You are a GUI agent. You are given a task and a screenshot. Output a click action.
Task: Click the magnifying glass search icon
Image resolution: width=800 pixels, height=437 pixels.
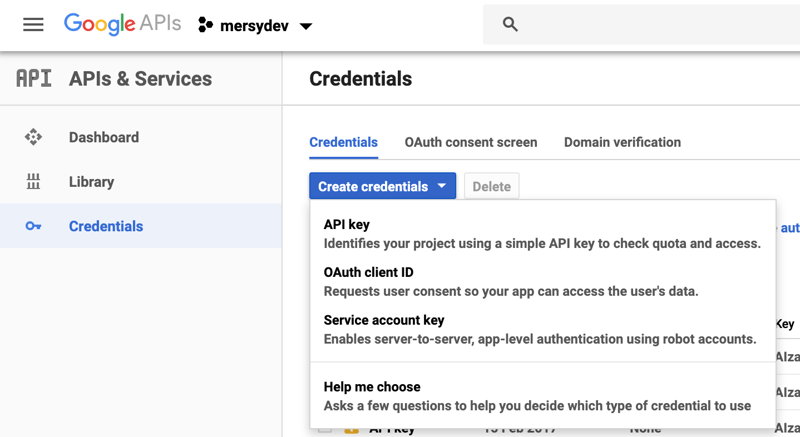pos(510,25)
